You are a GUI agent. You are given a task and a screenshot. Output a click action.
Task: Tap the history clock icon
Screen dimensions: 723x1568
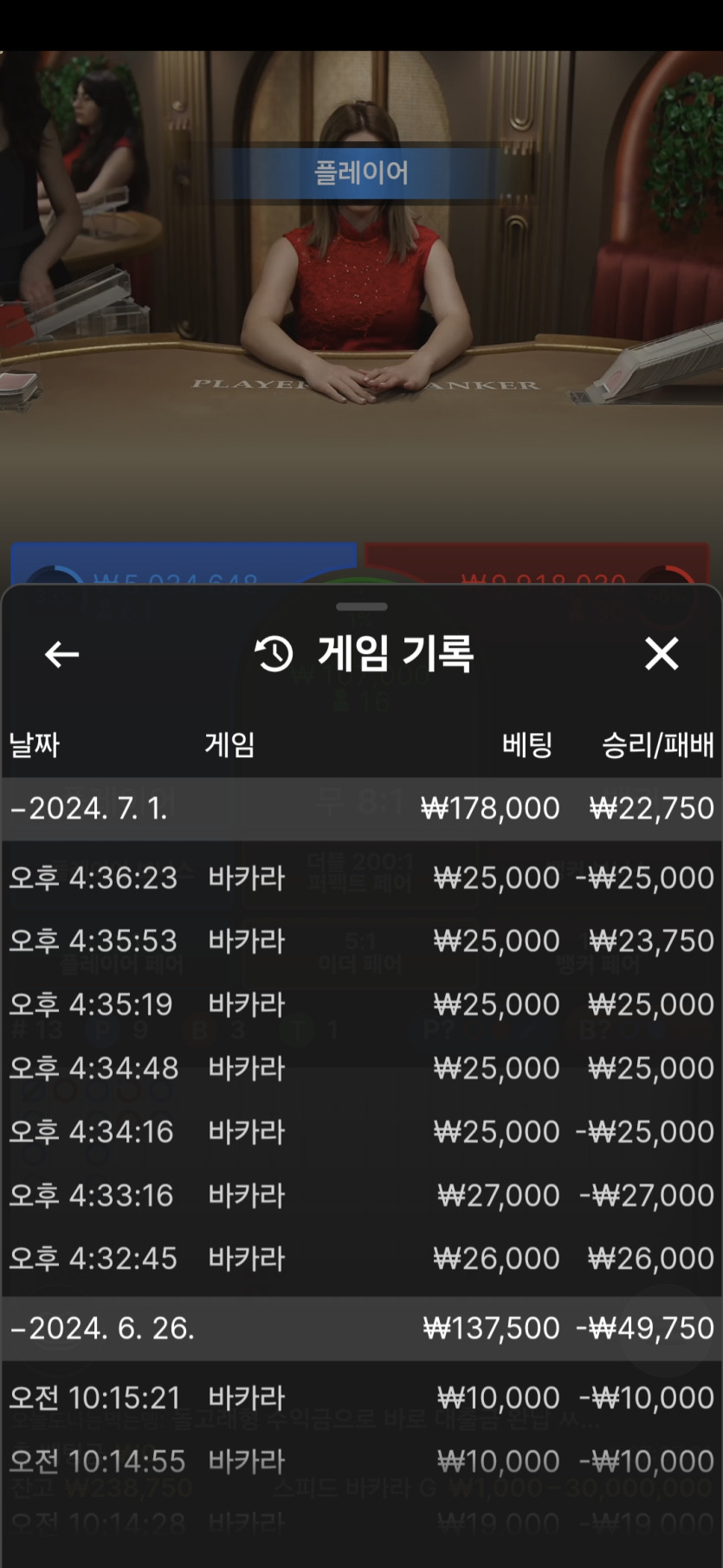274,654
